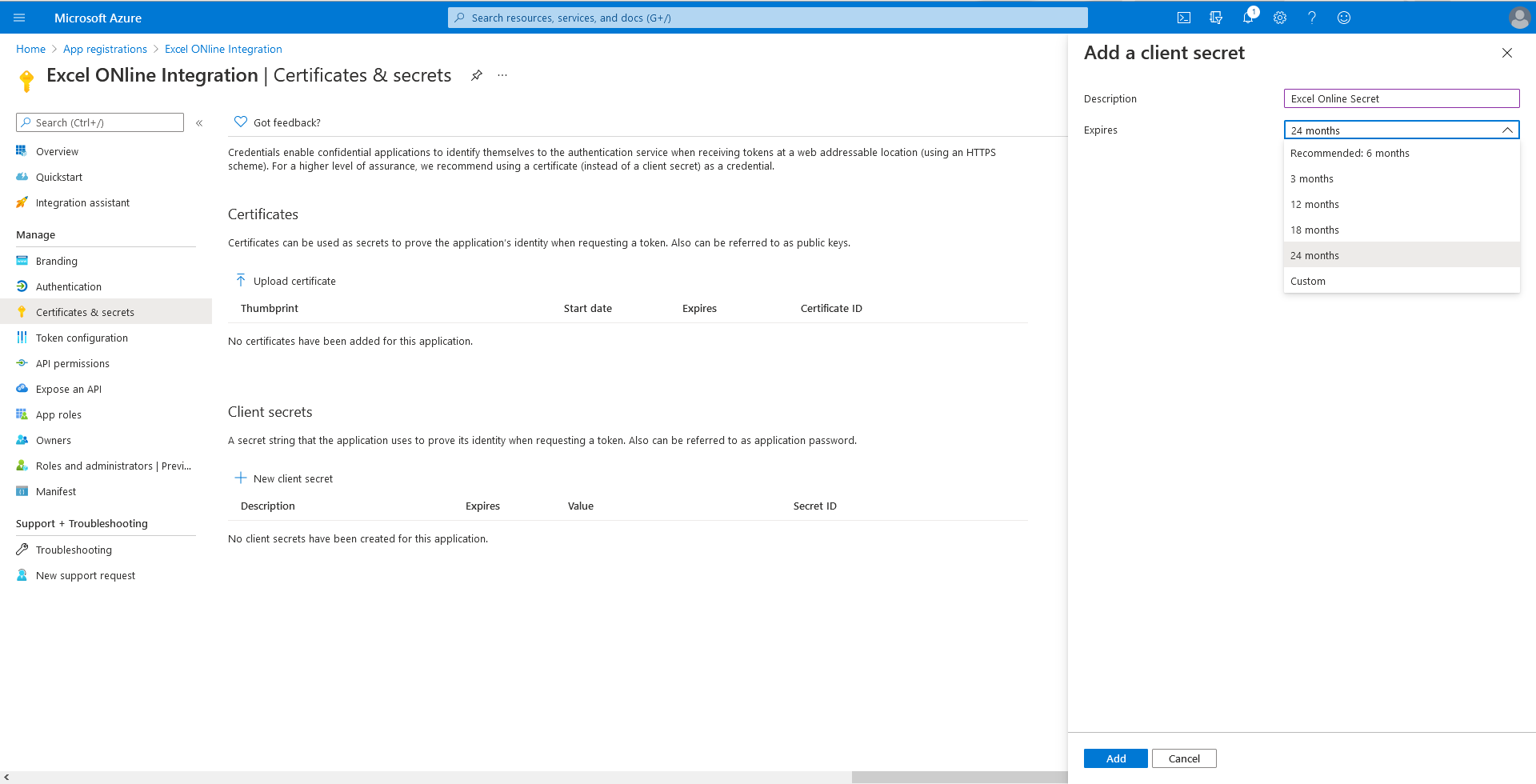Open portal settings gear
This screenshot has height=784, width=1536.
point(1280,18)
